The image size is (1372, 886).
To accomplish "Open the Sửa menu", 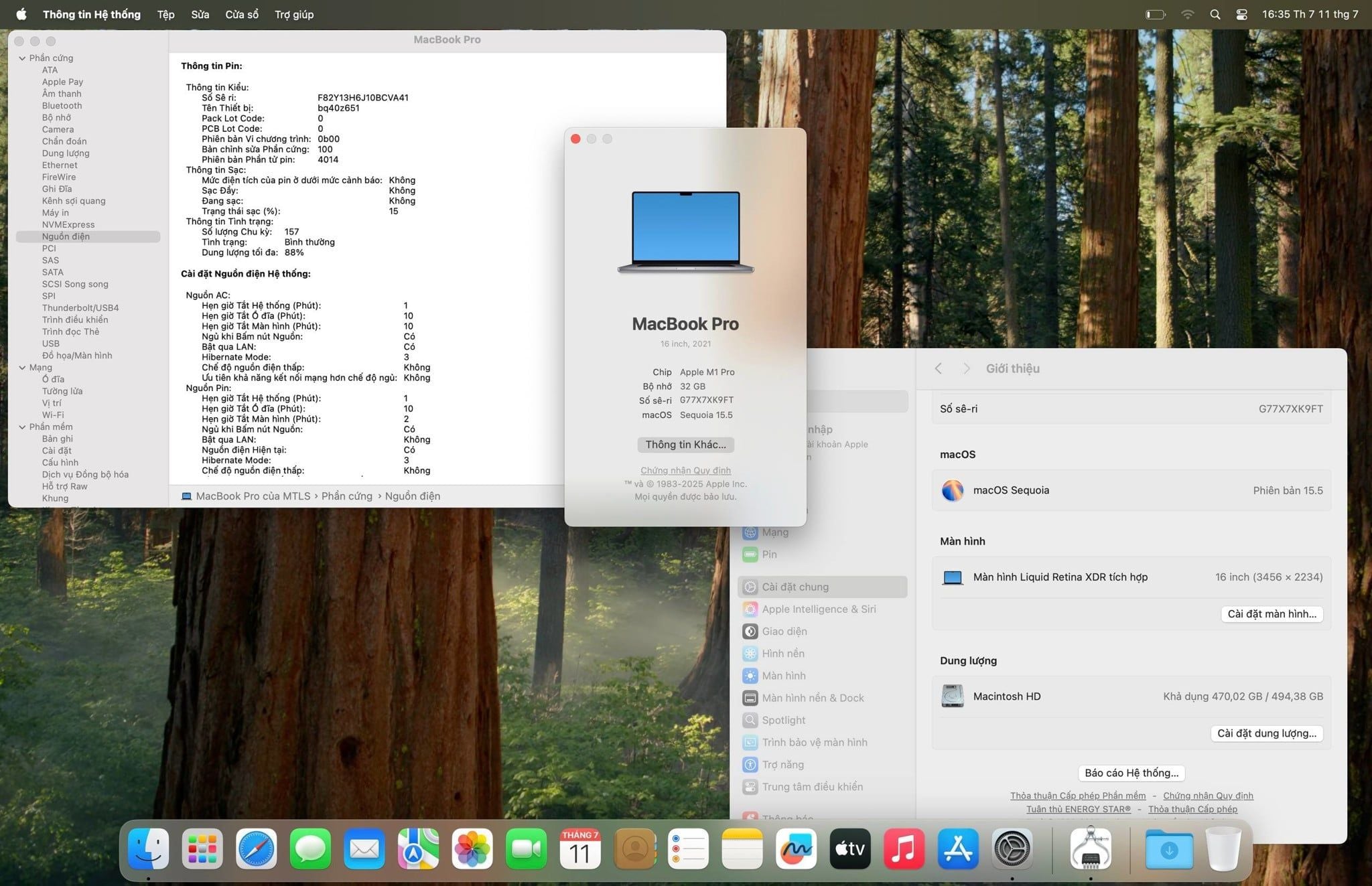I will pyautogui.click(x=200, y=14).
